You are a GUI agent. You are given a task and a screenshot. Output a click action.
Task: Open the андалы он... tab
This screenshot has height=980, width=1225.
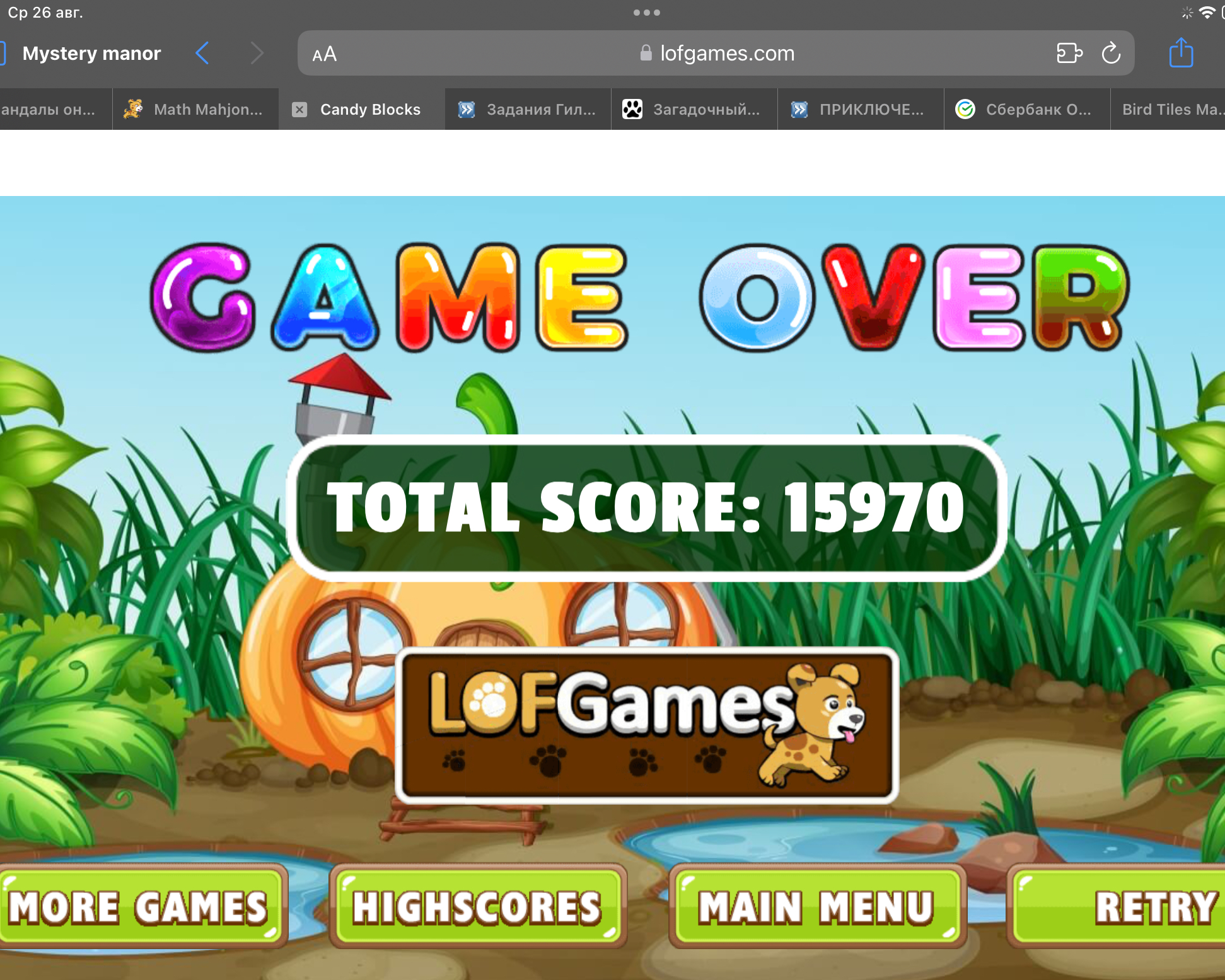(56, 109)
